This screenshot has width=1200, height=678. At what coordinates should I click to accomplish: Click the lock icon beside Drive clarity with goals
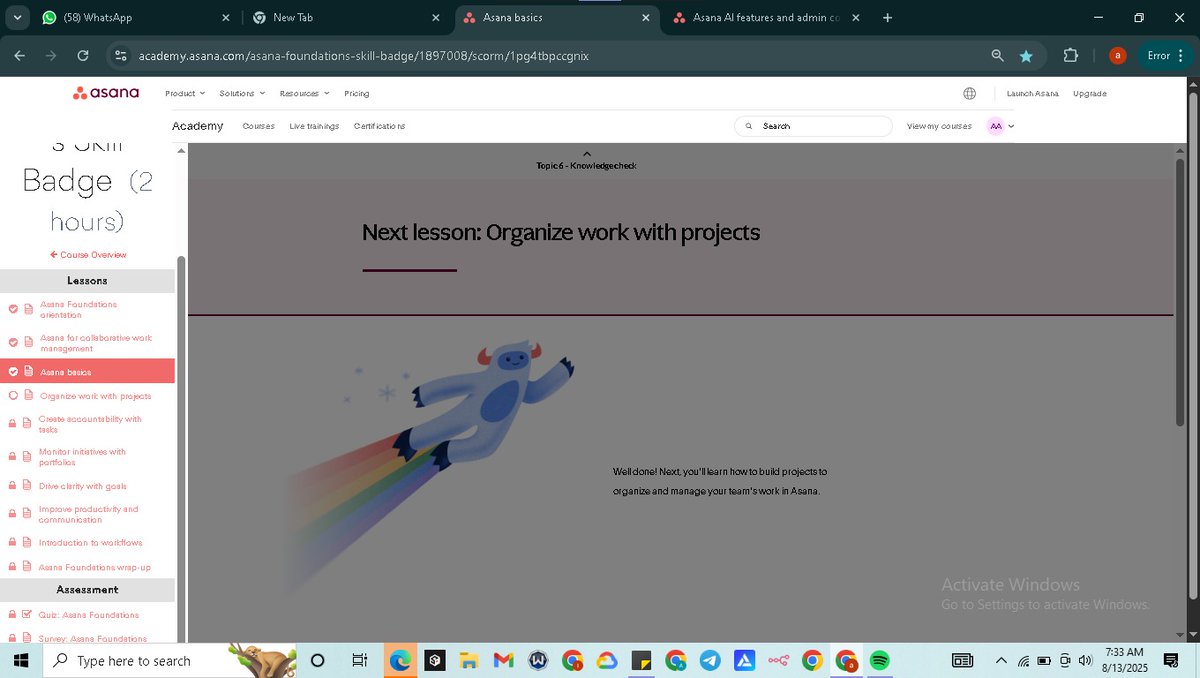pos(13,486)
